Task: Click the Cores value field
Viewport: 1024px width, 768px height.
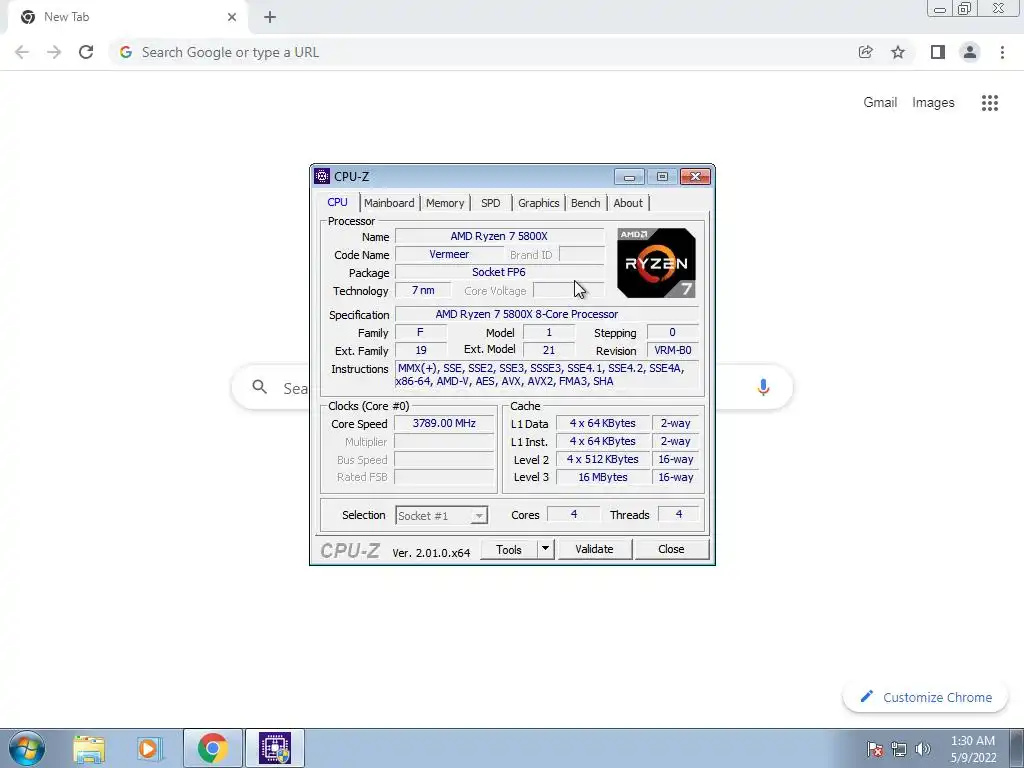Action: [573, 515]
